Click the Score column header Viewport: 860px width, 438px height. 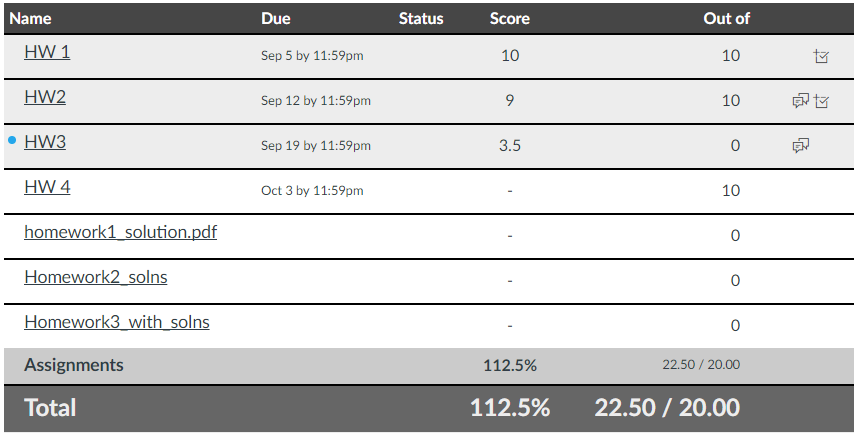[x=510, y=19]
